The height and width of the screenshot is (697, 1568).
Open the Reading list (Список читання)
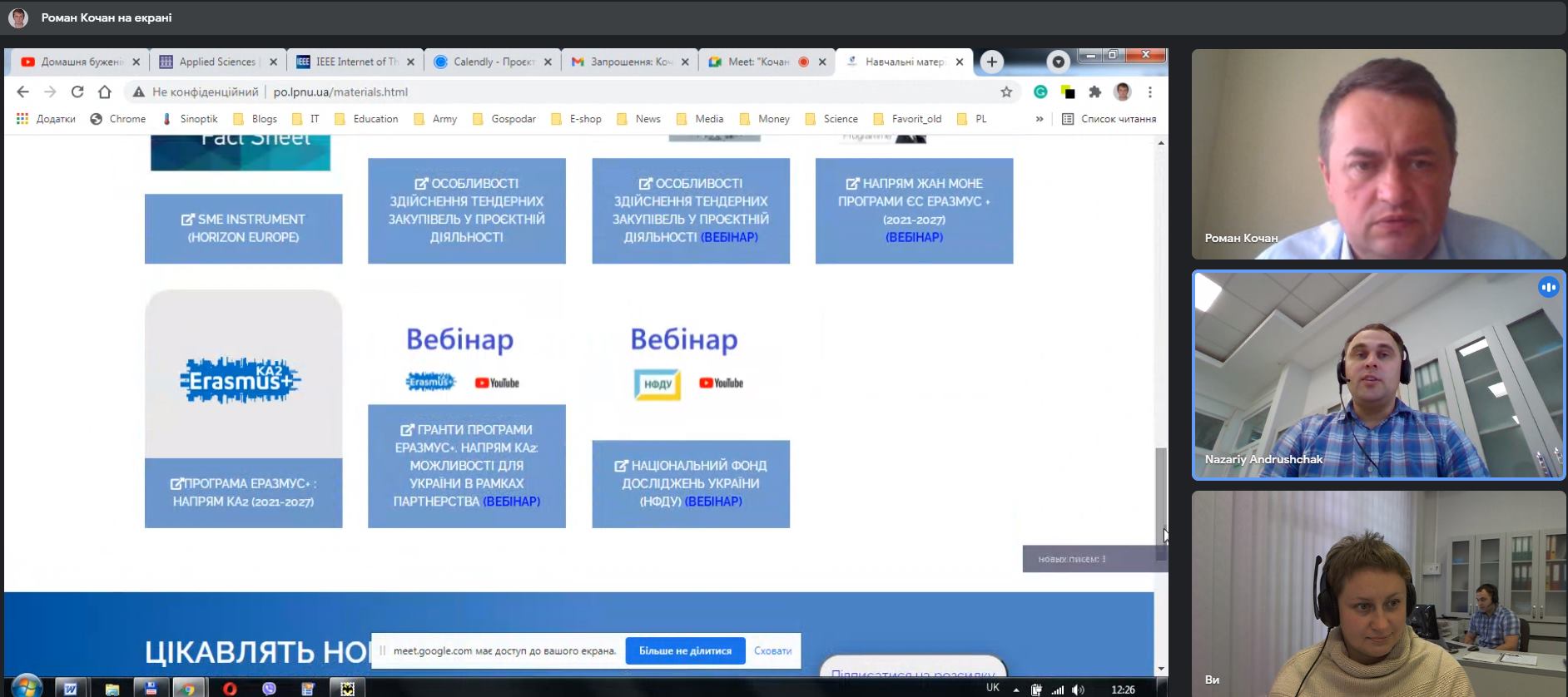point(1109,119)
